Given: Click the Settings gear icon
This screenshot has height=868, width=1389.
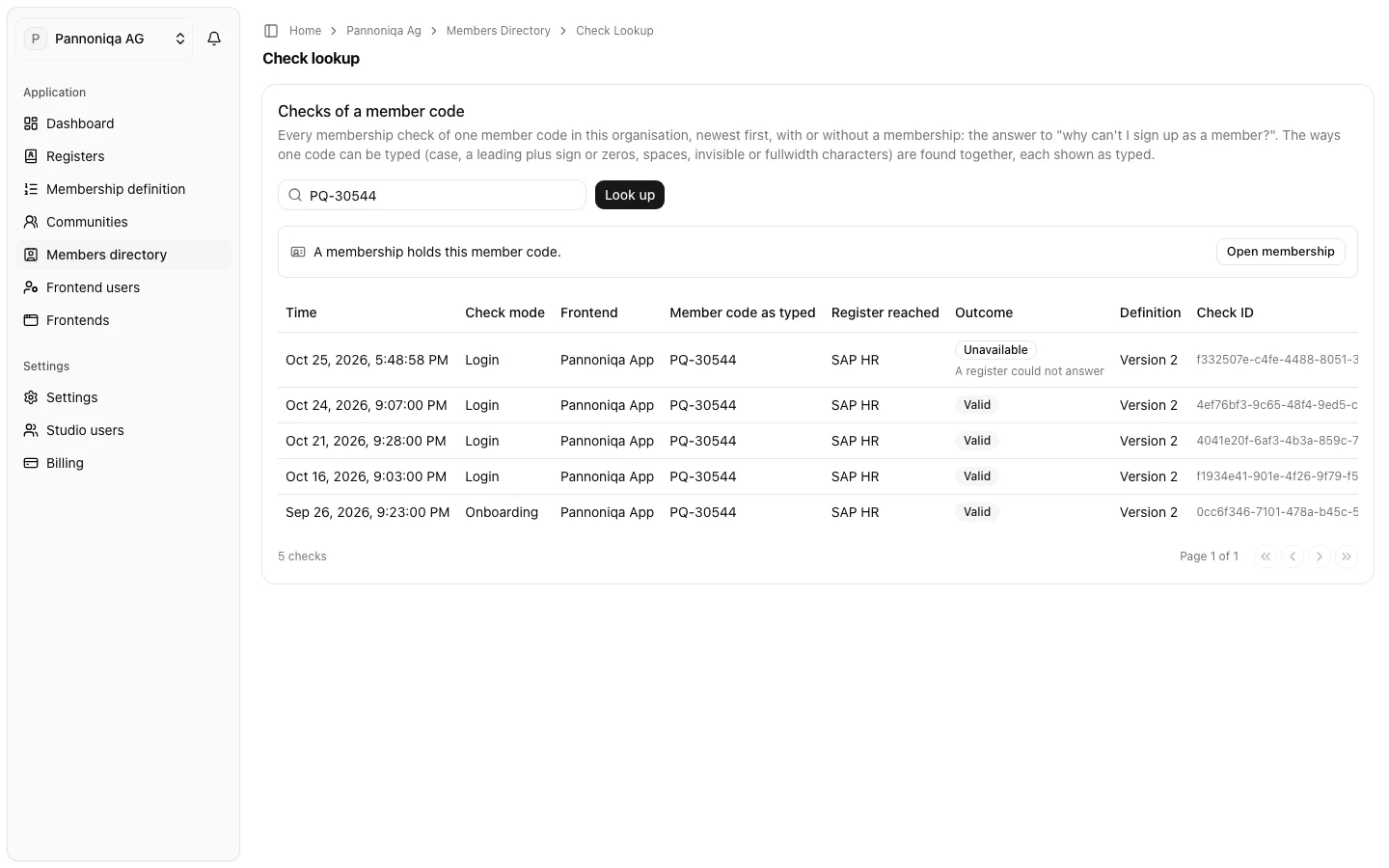Looking at the screenshot, I should (31, 397).
